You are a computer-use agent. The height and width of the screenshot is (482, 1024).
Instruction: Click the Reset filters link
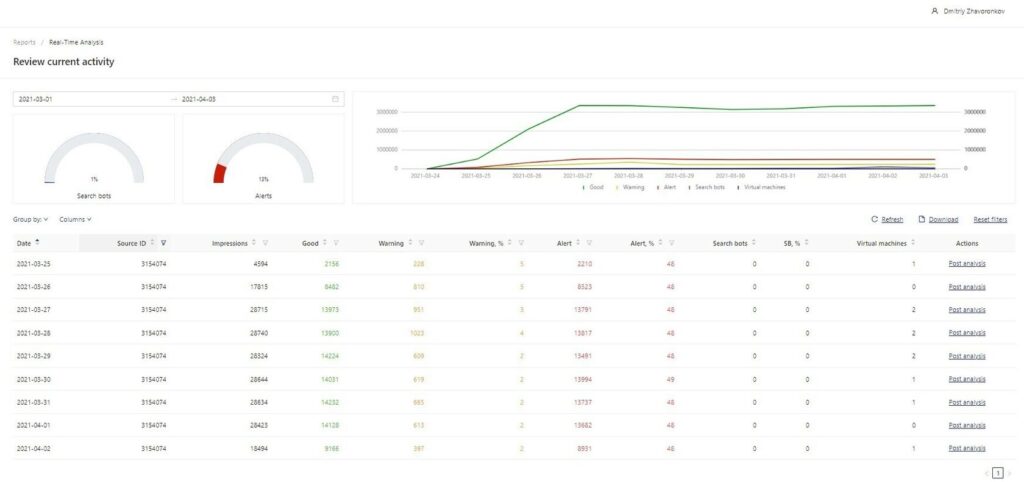pos(991,219)
